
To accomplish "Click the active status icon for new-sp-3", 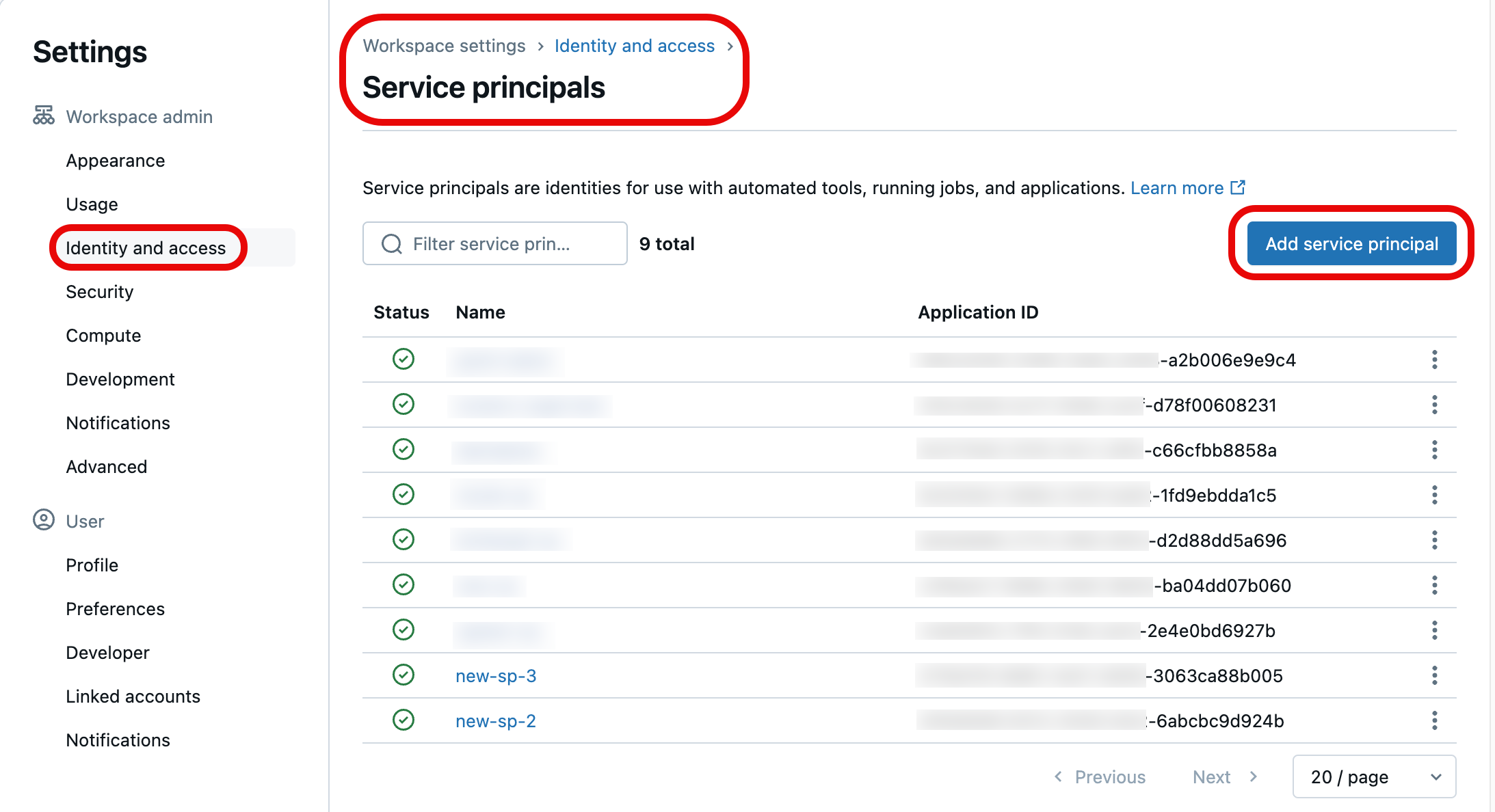I will [x=403, y=675].
